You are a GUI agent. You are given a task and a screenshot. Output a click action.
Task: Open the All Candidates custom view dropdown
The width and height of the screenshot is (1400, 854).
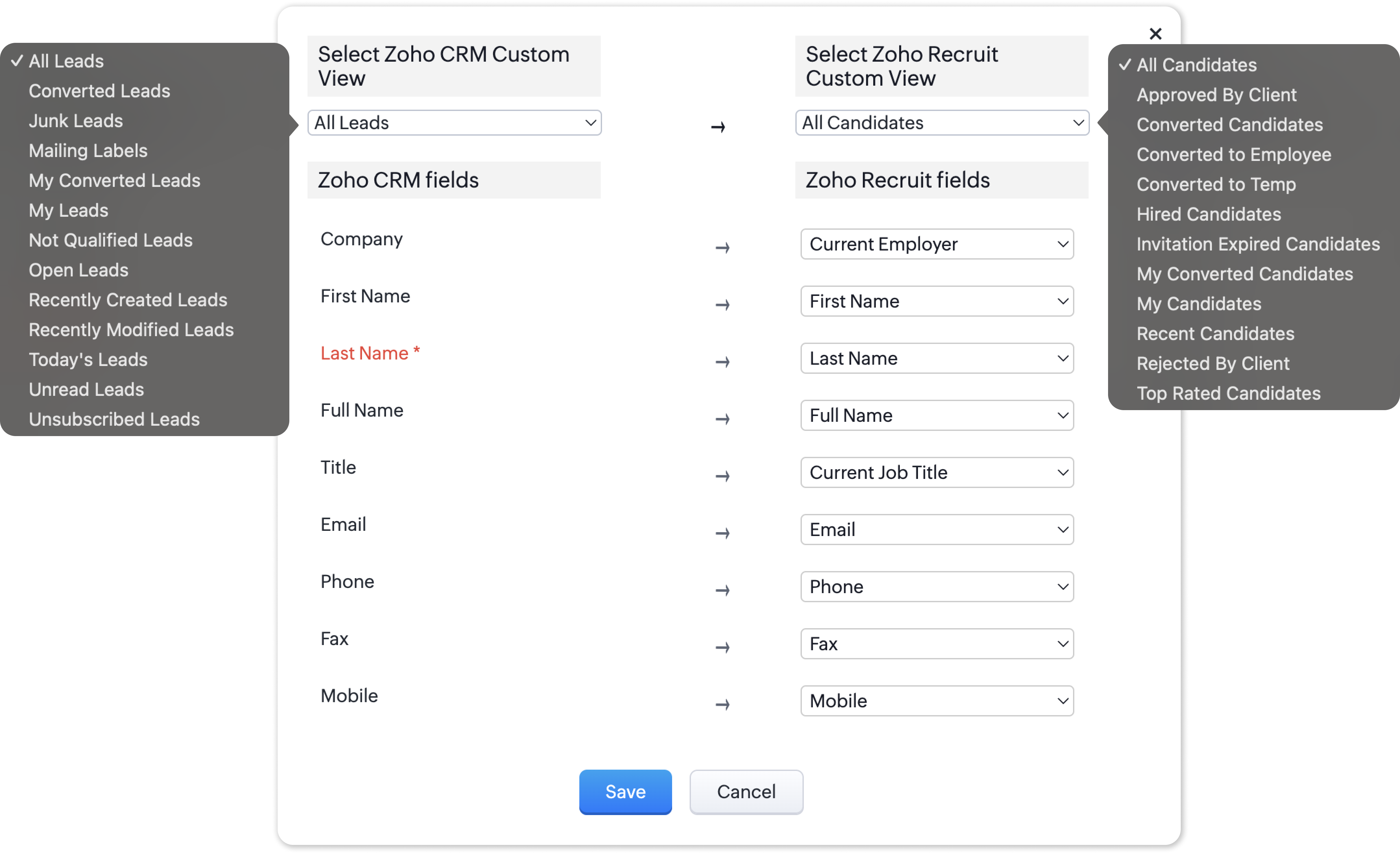click(941, 123)
